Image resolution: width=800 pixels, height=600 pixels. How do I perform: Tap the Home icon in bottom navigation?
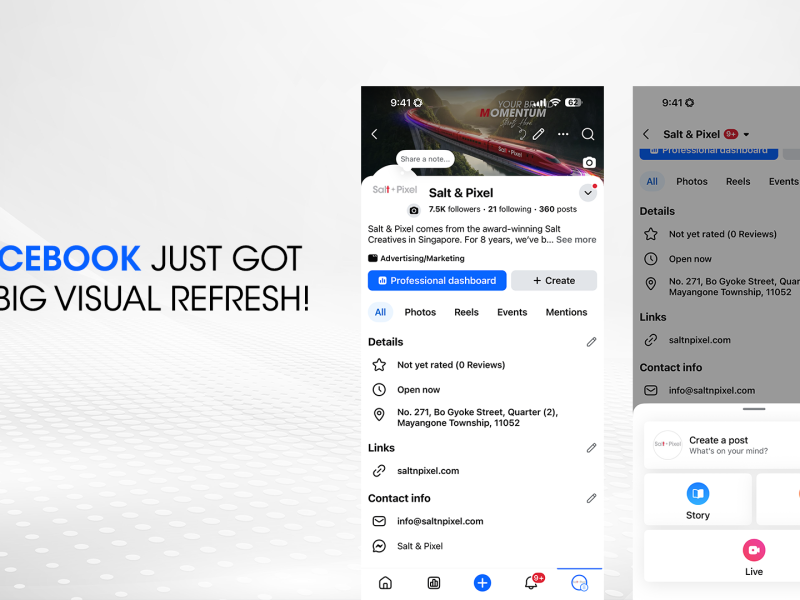coord(385,583)
